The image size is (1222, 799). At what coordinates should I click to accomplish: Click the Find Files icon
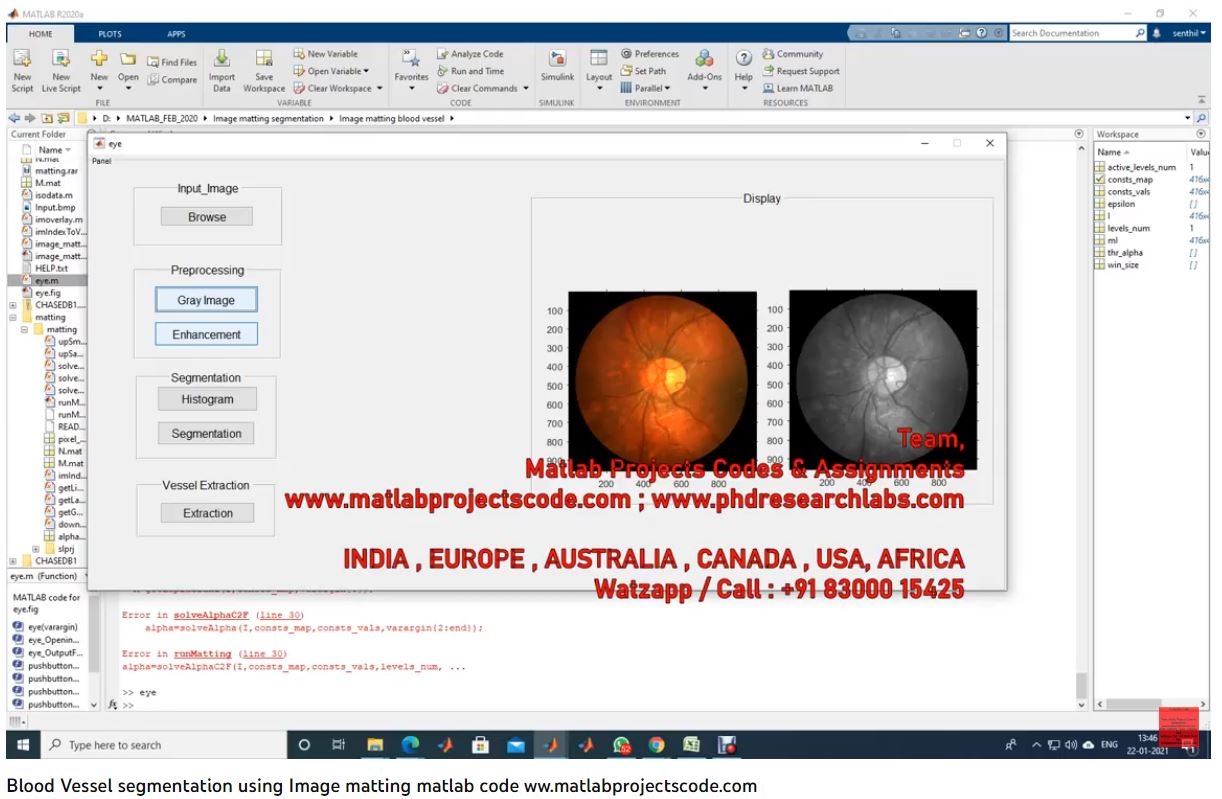(172, 62)
